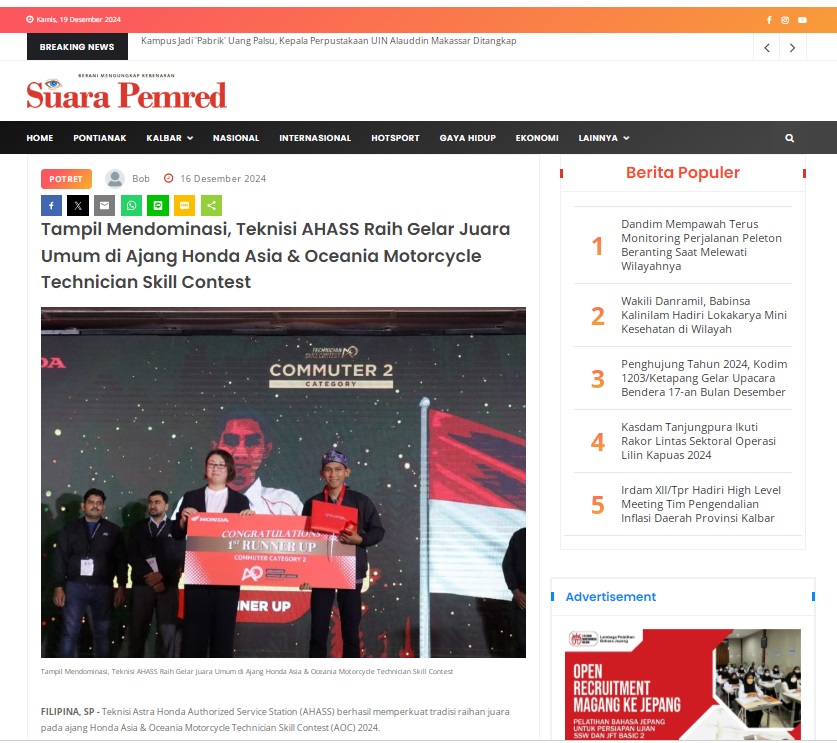The height and width of the screenshot is (743, 837).
Task: Read popular story about Wakili Danramil, Babinsa
Action: coord(704,315)
